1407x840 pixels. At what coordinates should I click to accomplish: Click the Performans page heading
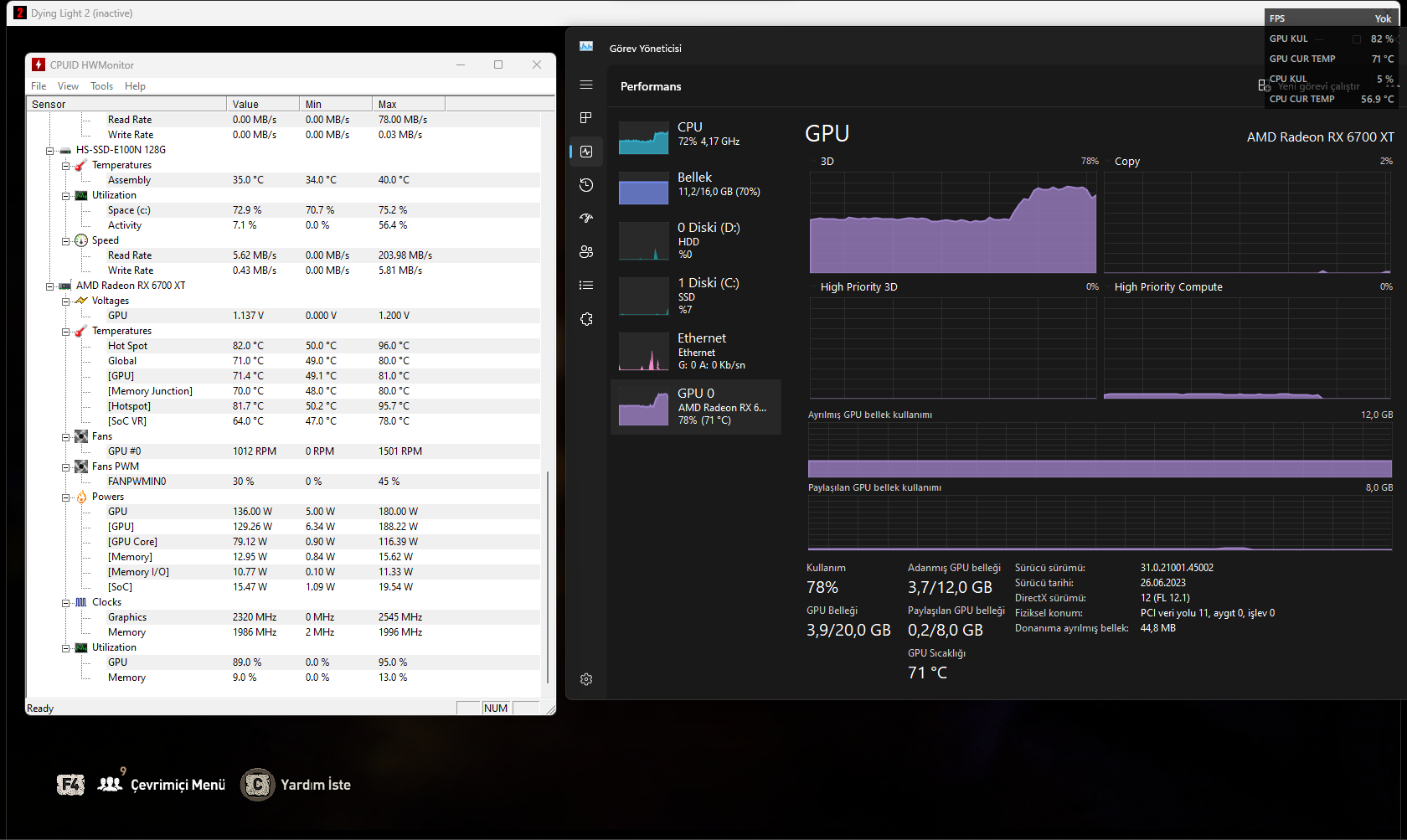(x=651, y=86)
